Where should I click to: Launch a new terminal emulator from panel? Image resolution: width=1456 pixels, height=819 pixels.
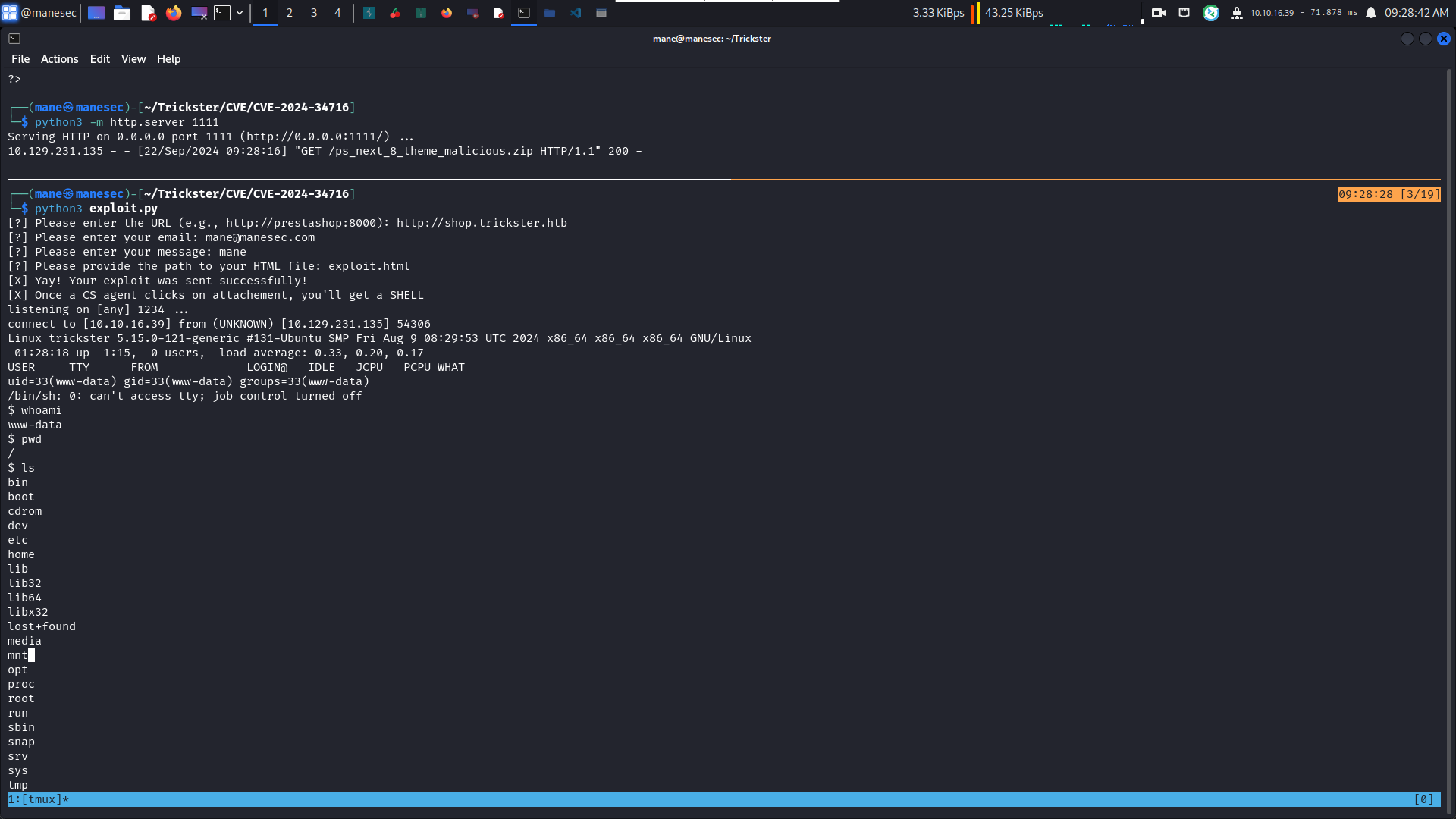[x=222, y=13]
